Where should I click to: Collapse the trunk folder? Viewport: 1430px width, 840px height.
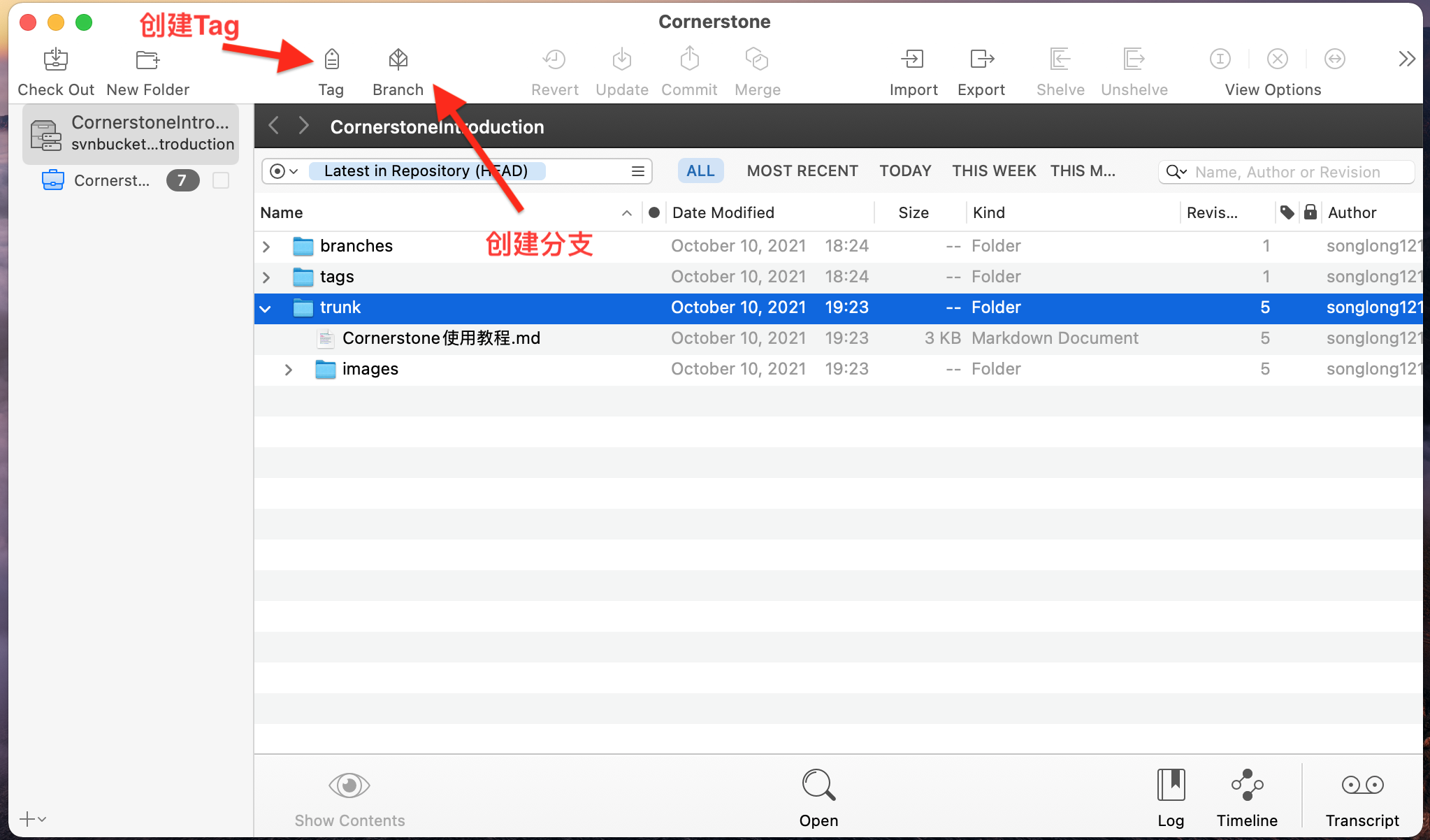[x=265, y=308]
